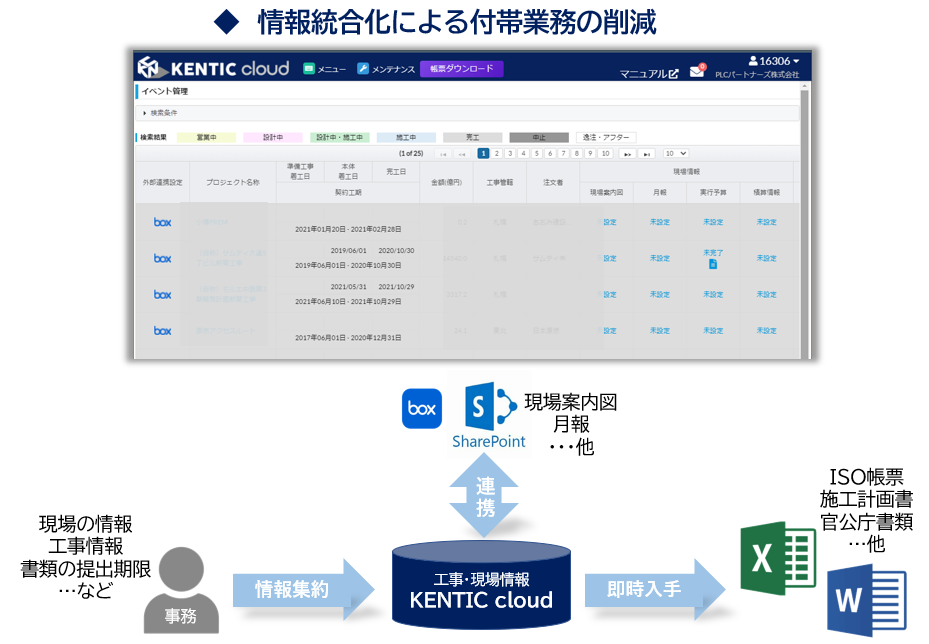Open 月報 未設定 link in 2019年06月01日 row
The height and width of the screenshot is (644, 929).
[x=659, y=258]
